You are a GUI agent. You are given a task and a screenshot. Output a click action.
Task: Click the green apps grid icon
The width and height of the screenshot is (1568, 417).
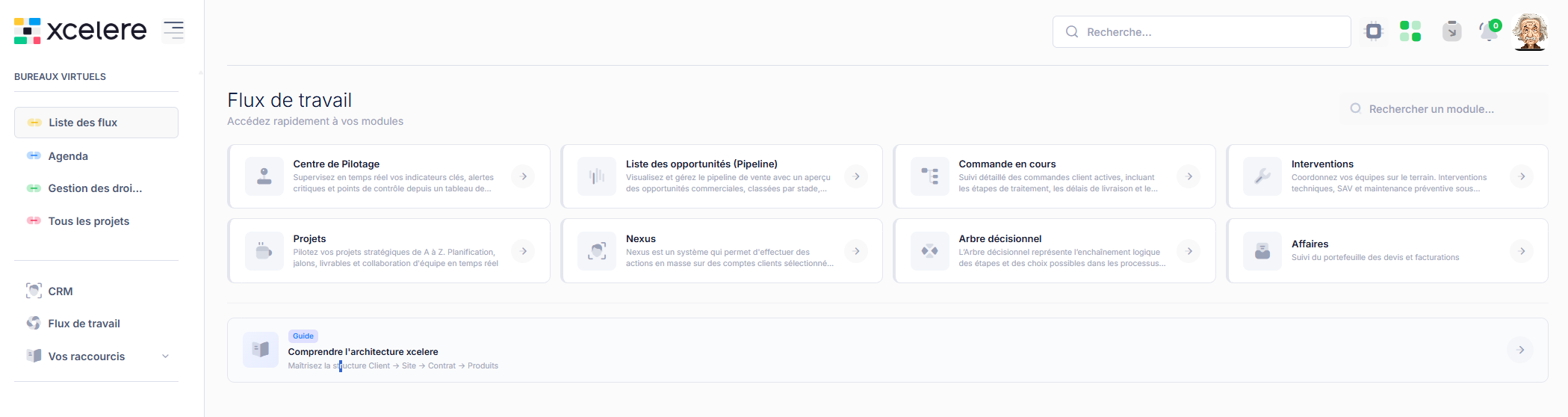[1410, 31]
